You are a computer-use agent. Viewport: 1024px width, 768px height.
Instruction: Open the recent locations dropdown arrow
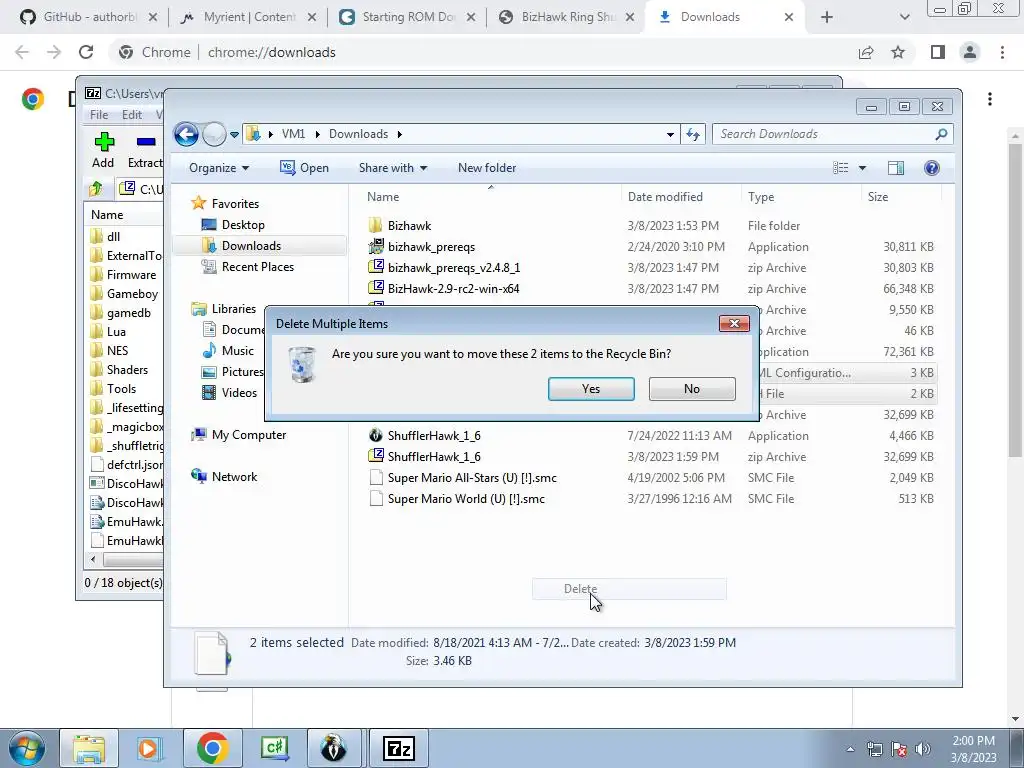[234, 135]
